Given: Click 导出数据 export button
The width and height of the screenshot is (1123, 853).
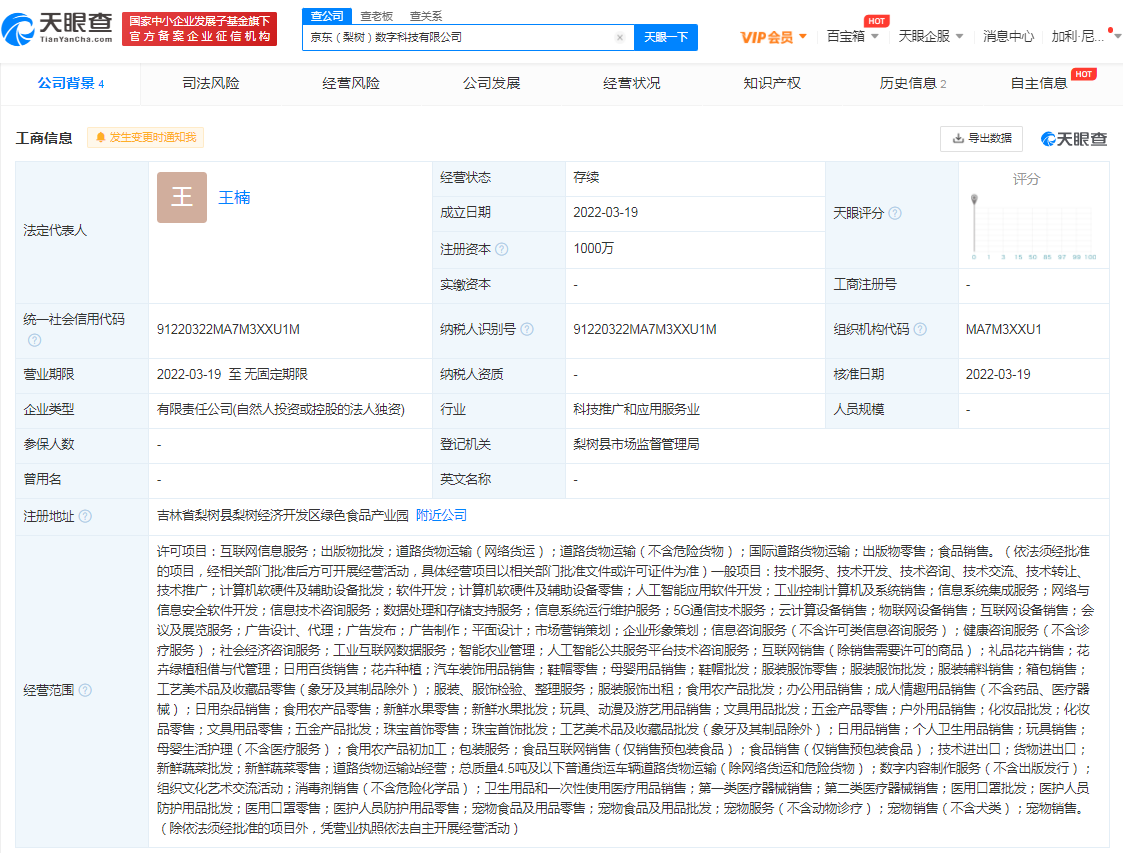Looking at the screenshot, I should [981, 138].
